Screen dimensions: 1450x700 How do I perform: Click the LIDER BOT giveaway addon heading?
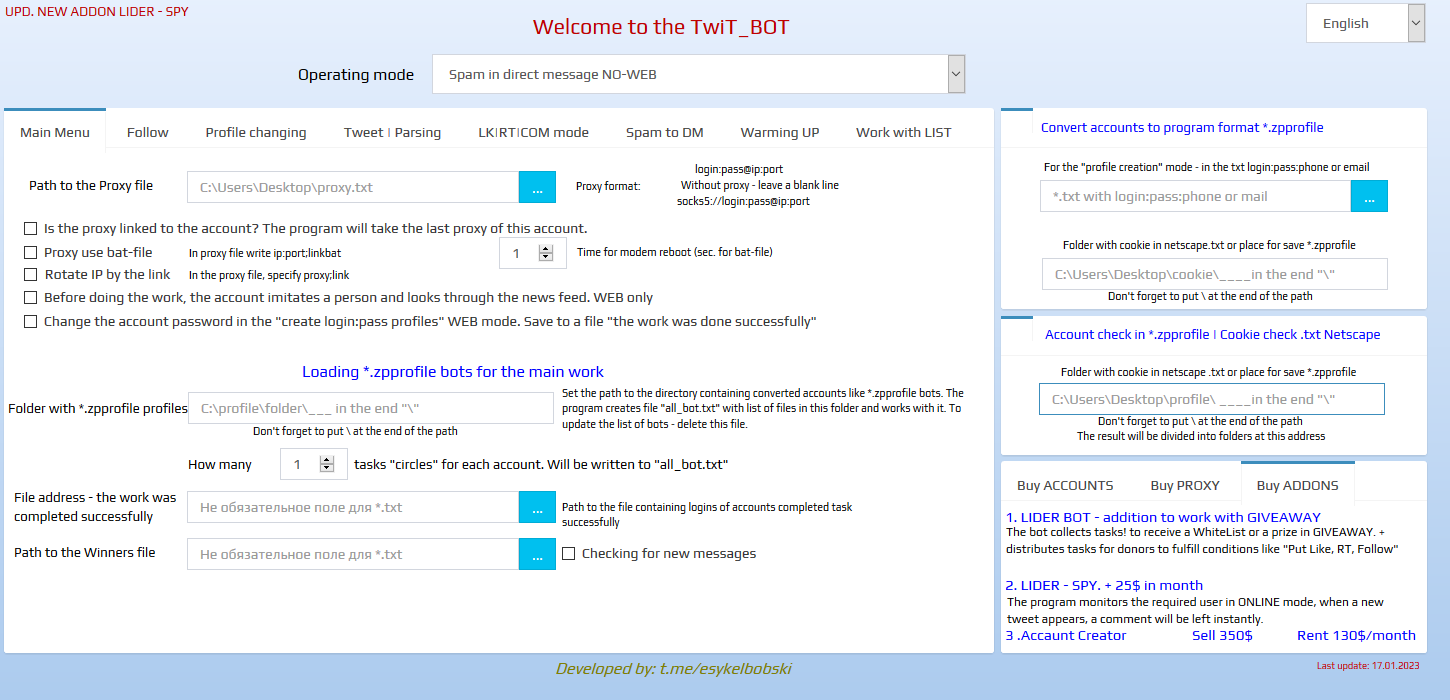1163,517
